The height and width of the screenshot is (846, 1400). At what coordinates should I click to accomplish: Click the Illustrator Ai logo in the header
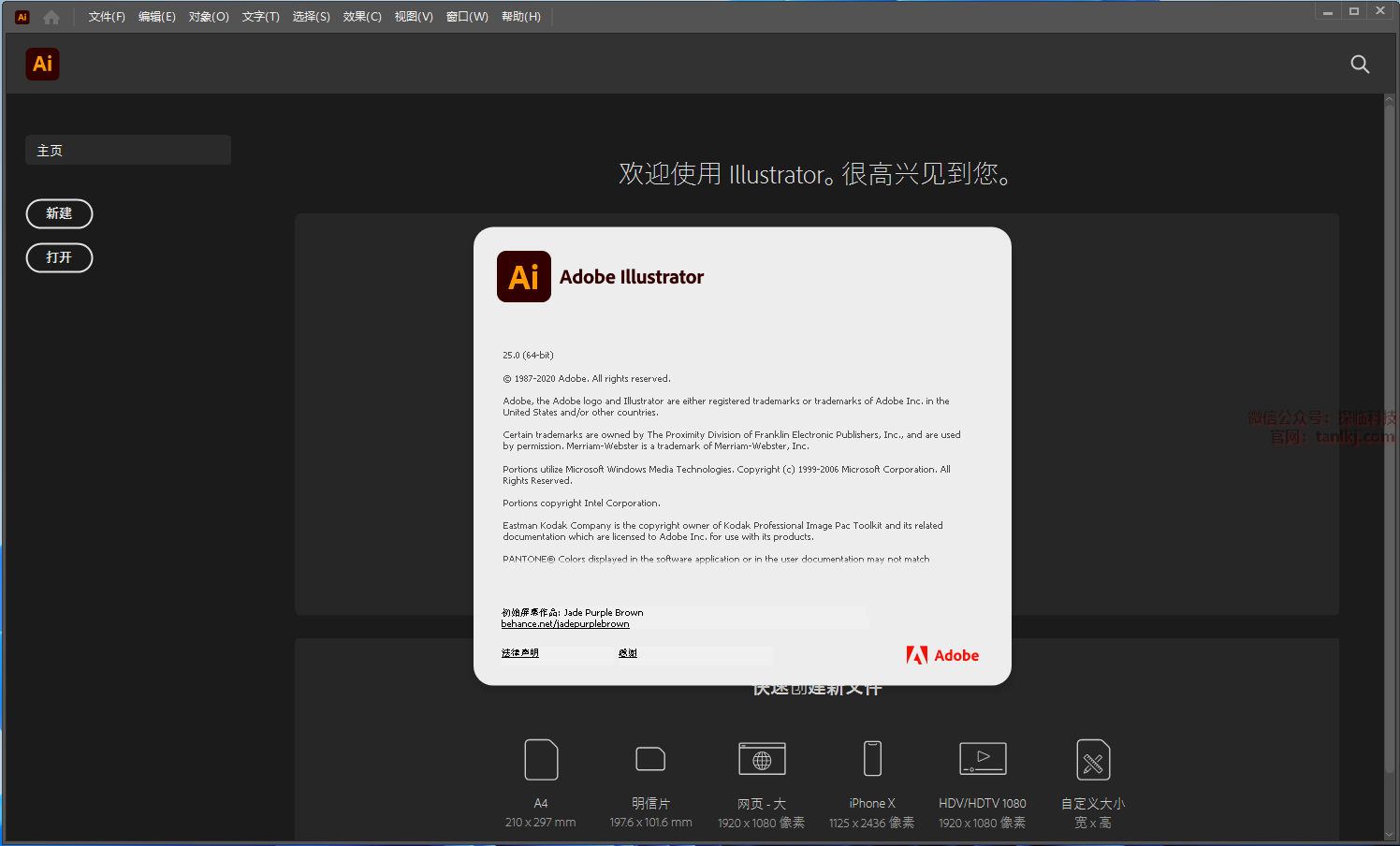pos(42,64)
